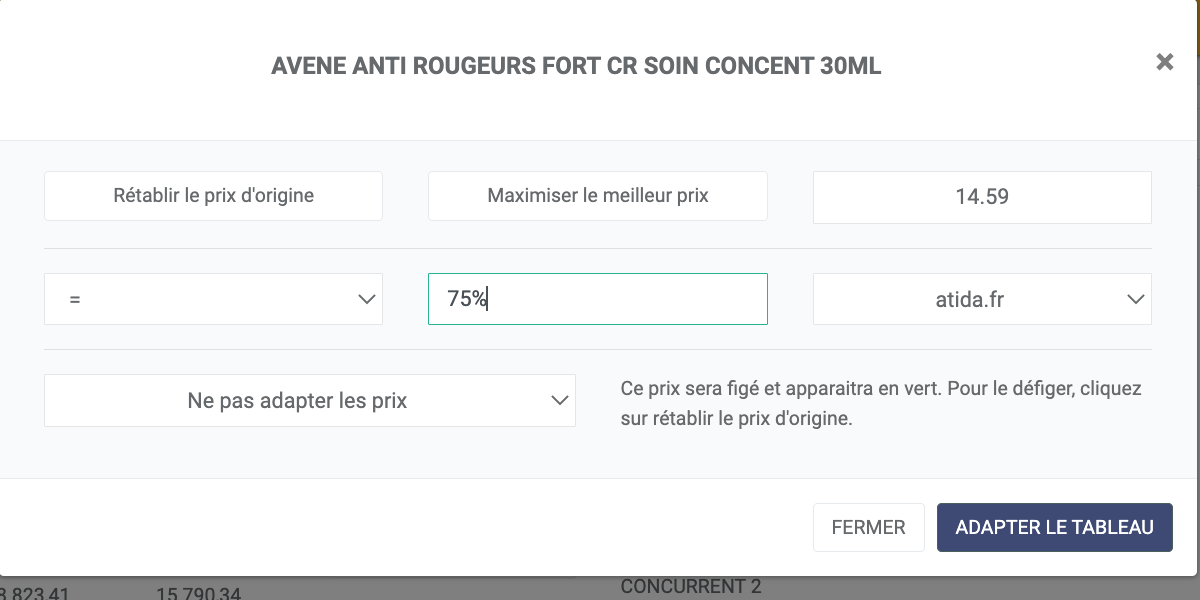
Task: Click the chevron arrow beside atida.fr
Action: coord(1135,299)
